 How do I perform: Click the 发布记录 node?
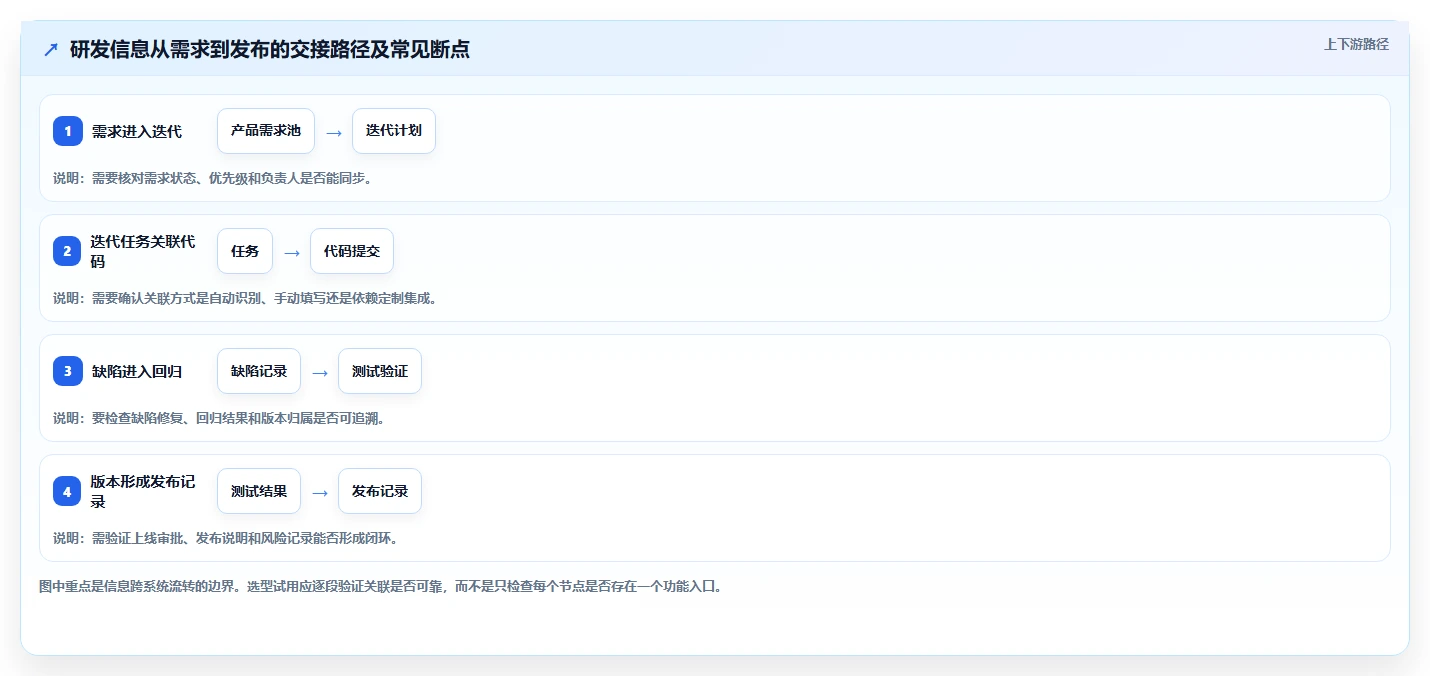point(380,491)
